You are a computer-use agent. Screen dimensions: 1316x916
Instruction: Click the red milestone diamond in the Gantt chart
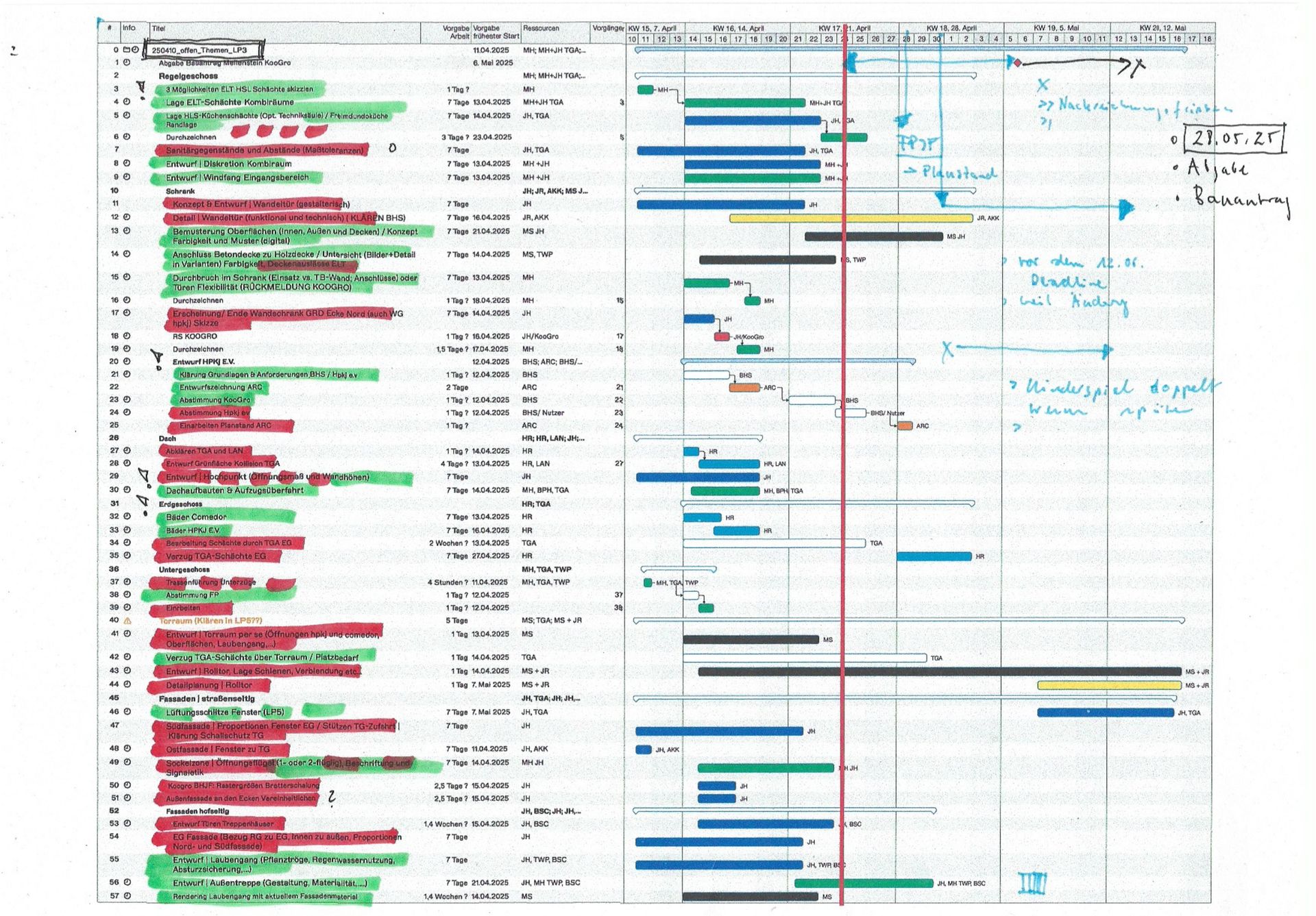point(1018,63)
